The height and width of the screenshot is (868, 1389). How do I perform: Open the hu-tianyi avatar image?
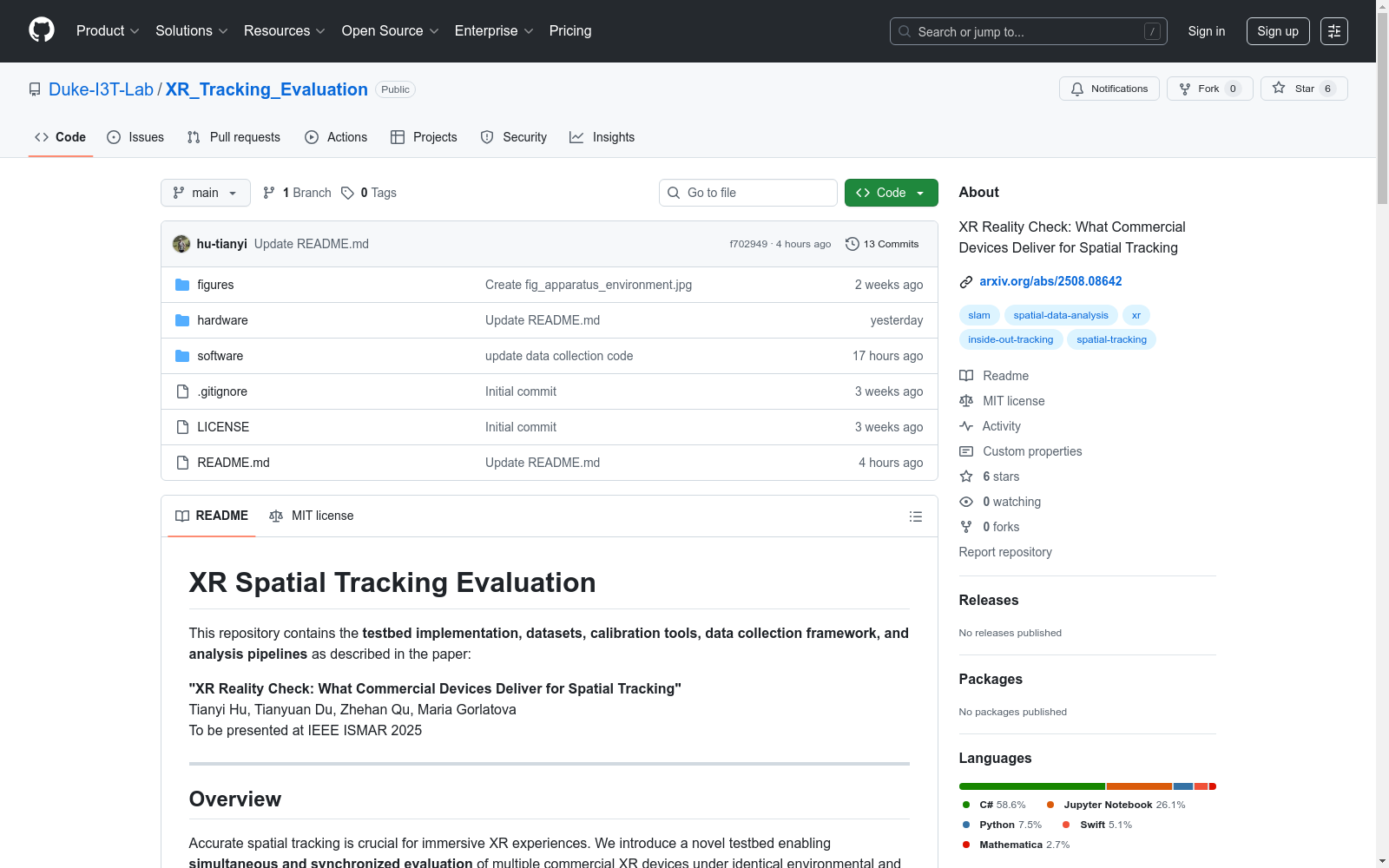(181, 244)
